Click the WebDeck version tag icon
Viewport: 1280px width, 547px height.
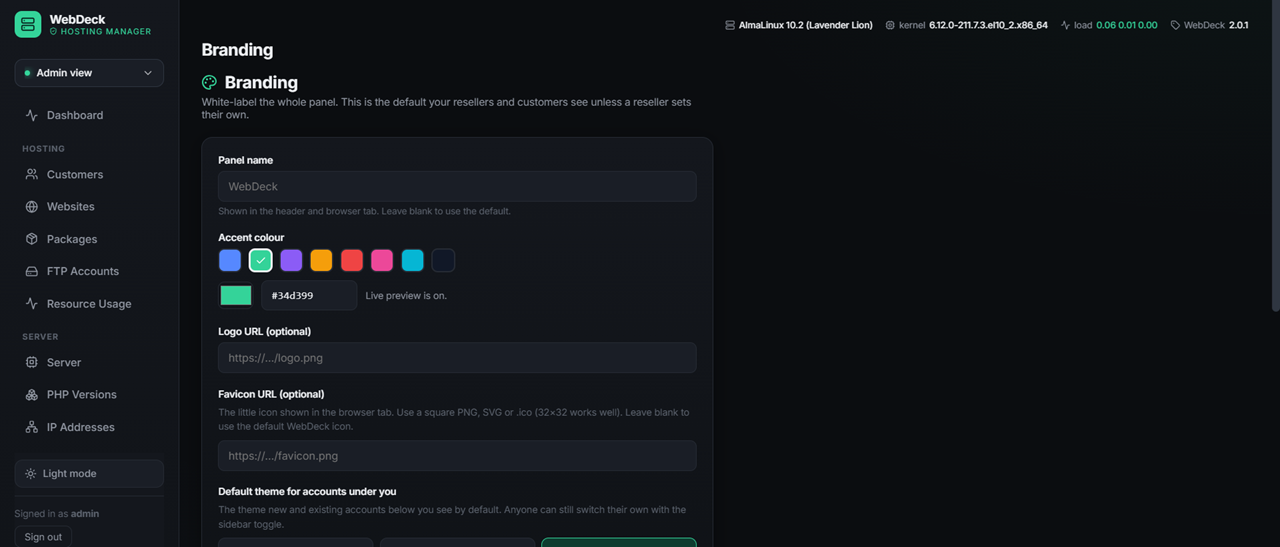[x=1175, y=25]
